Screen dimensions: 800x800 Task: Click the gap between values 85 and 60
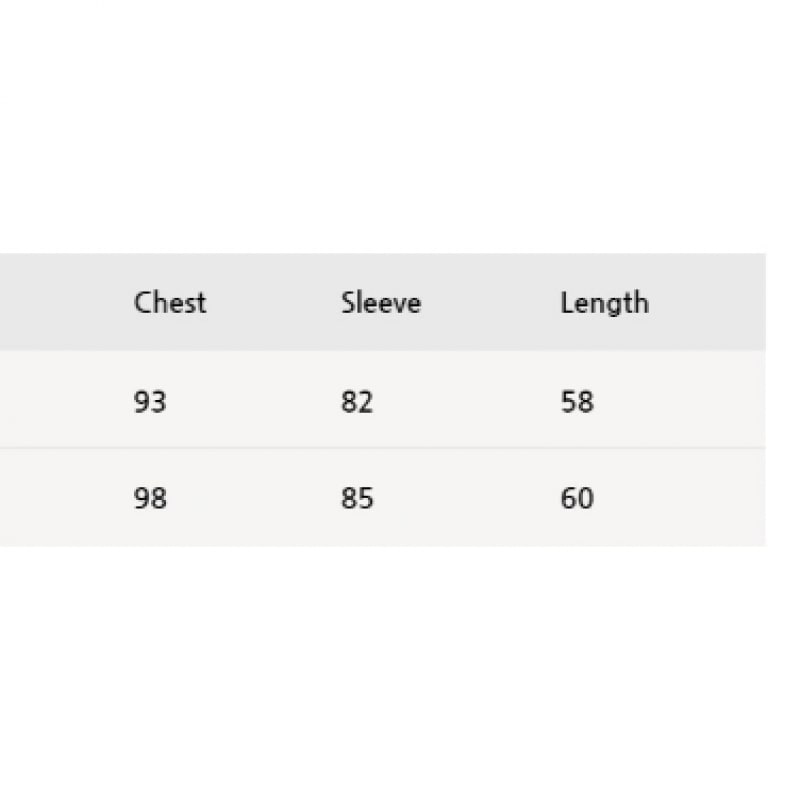click(467, 497)
